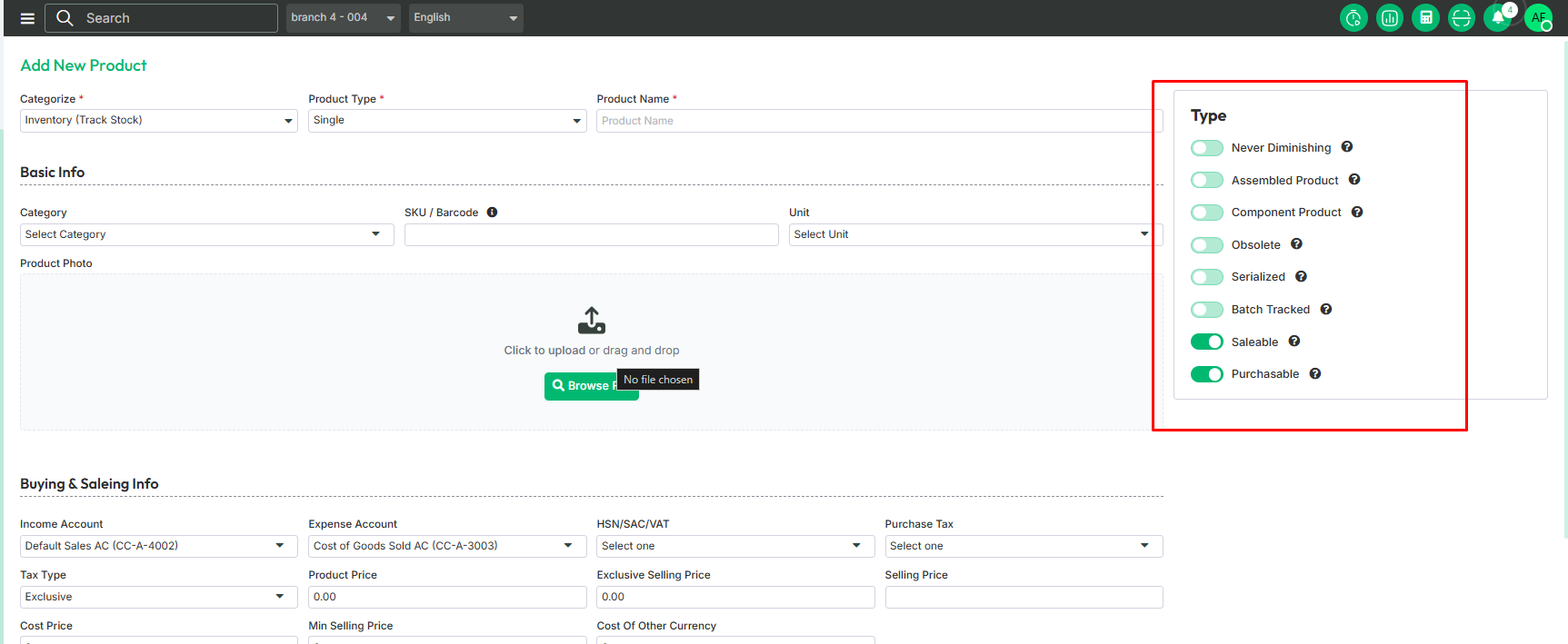Screen dimensions: 1568x644
Task: Toggle the Batch Tracked switch on
Action: pos(1207,310)
